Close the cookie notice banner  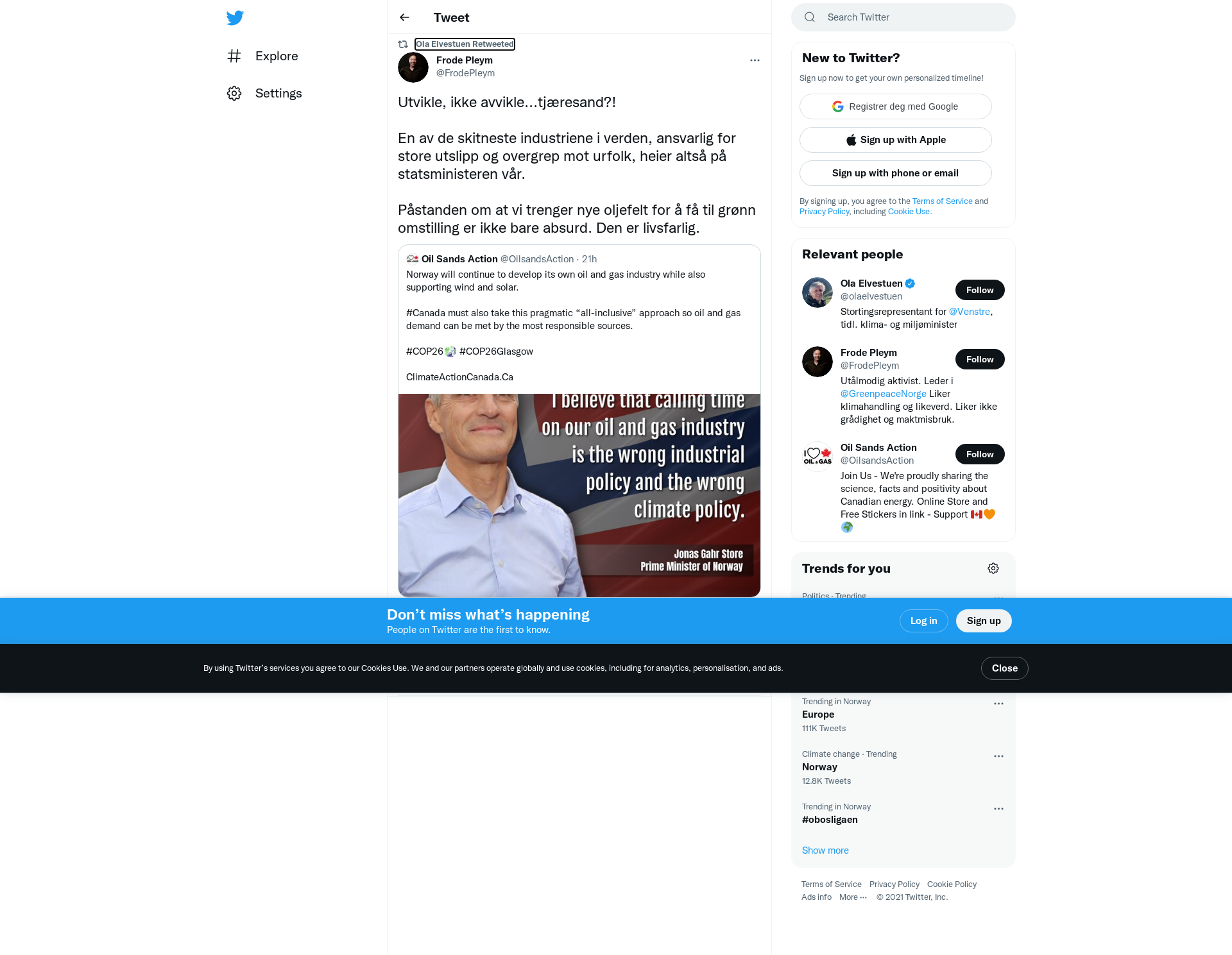[x=1004, y=668]
